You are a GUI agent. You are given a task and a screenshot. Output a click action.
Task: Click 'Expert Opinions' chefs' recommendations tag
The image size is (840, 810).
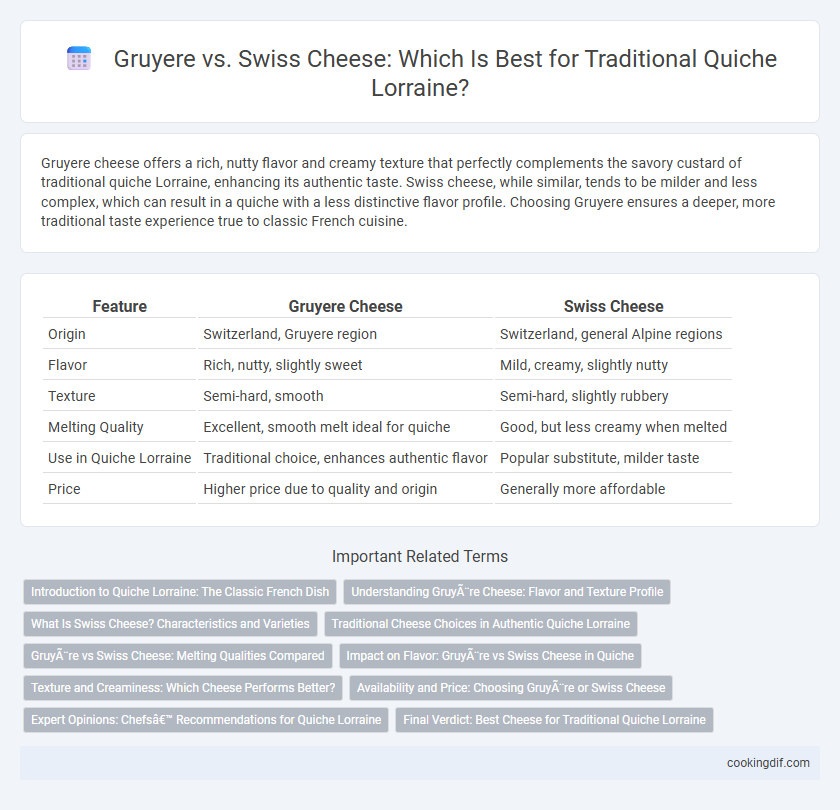206,720
